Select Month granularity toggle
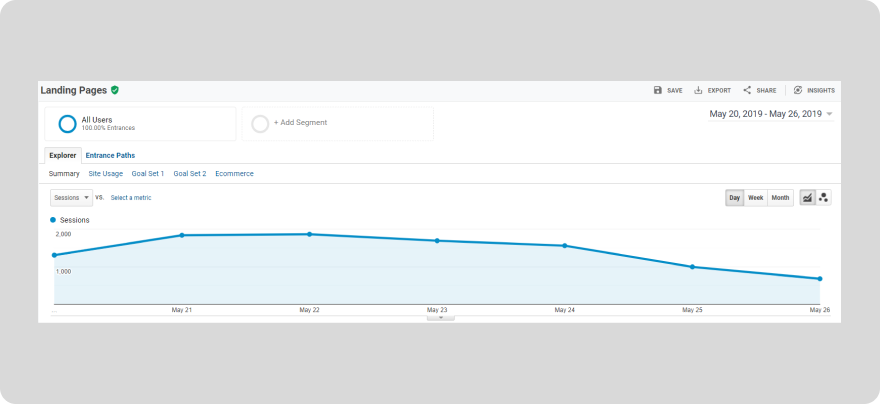880x404 pixels. [x=780, y=198]
